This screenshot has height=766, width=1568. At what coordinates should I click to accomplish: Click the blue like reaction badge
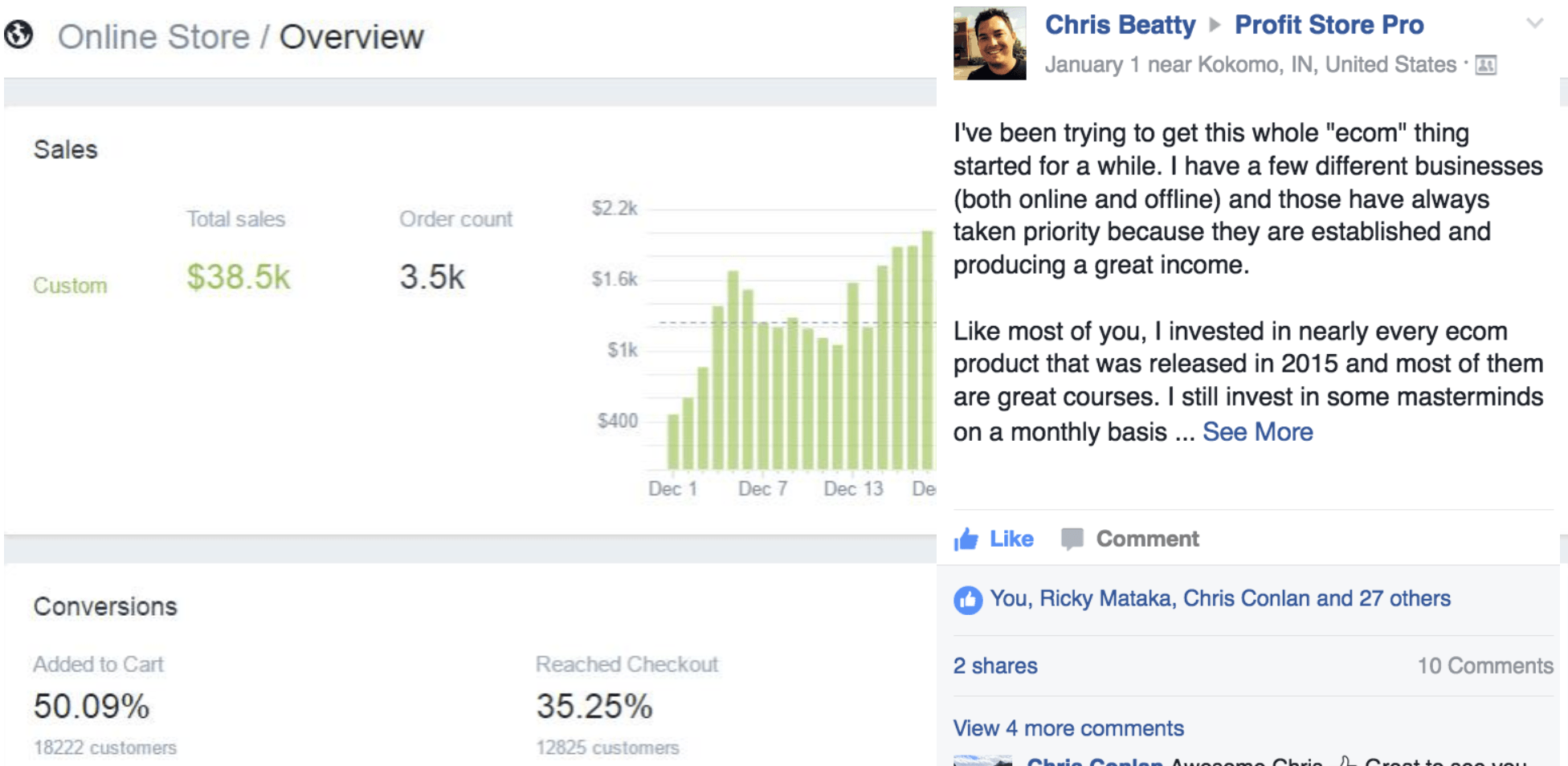click(968, 600)
